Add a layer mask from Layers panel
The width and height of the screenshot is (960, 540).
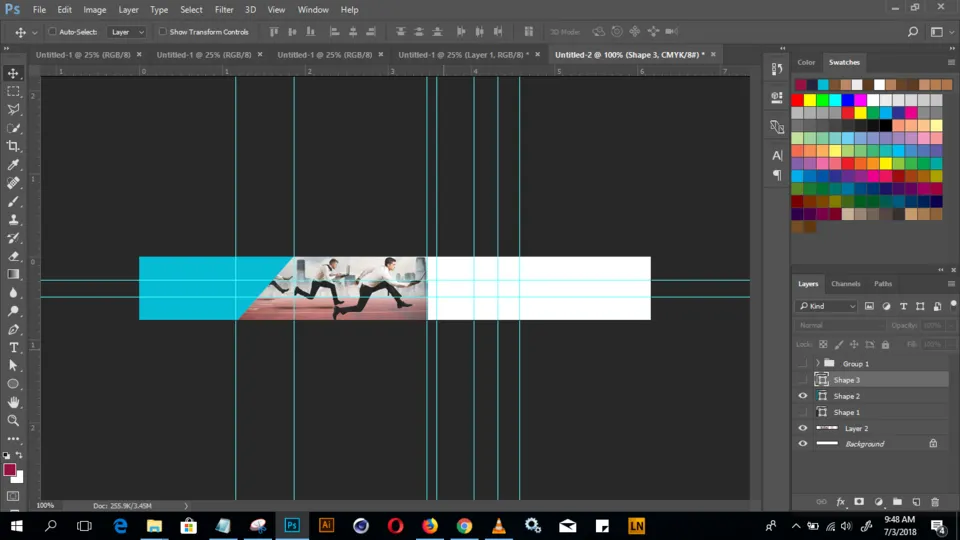pyautogui.click(x=859, y=502)
